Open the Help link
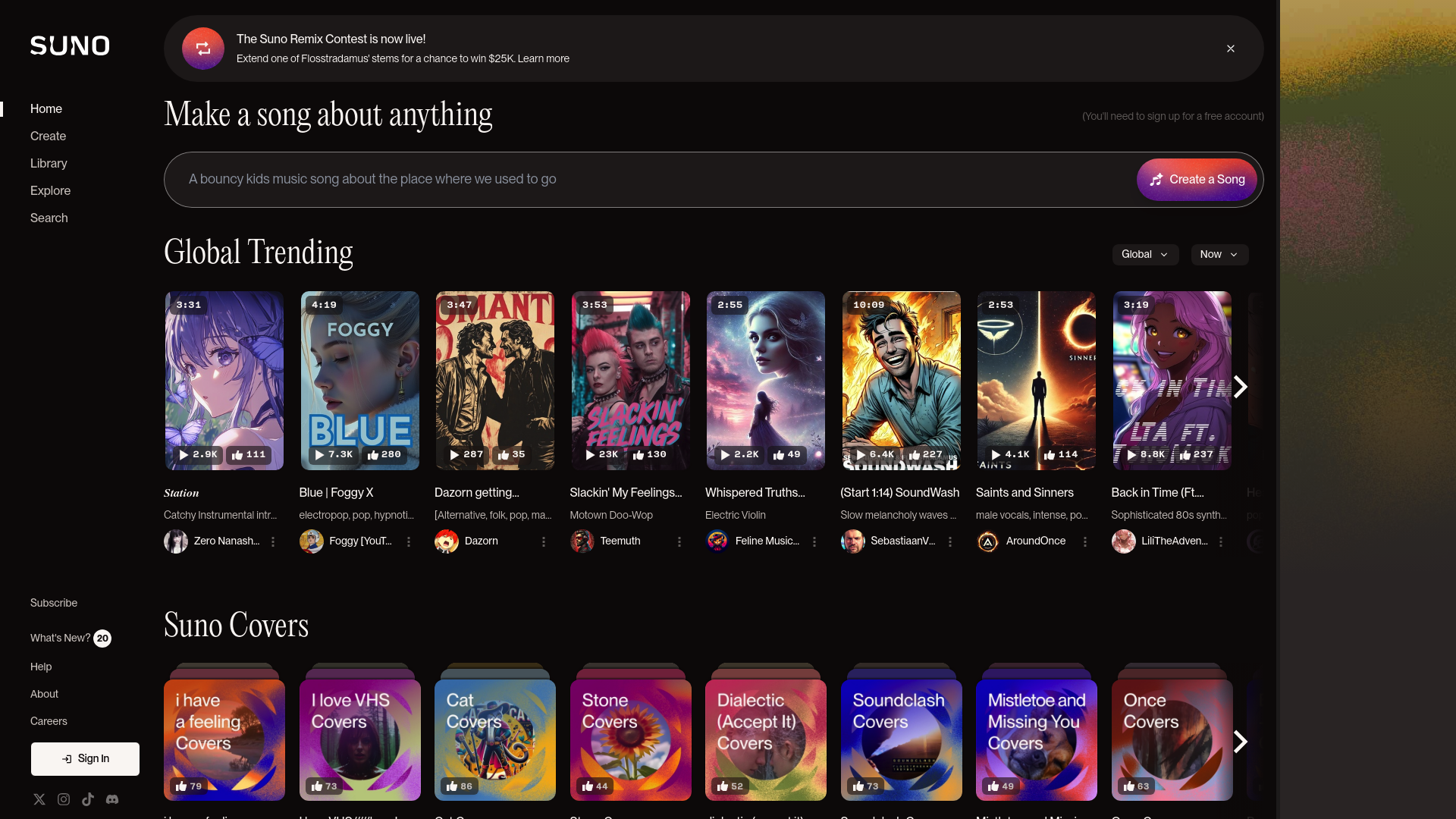The image size is (1456, 819). [x=41, y=667]
